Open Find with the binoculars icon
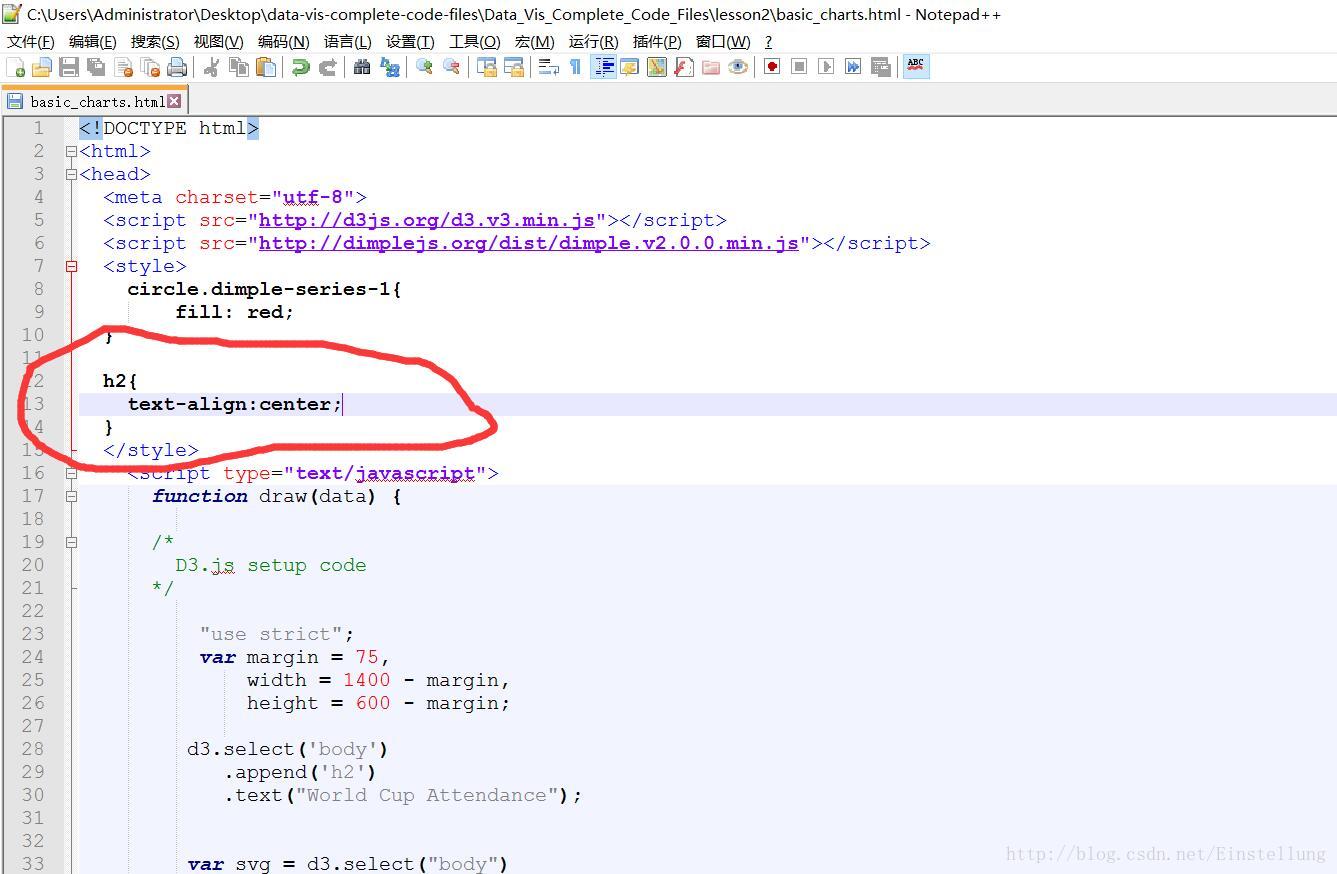 coord(362,67)
